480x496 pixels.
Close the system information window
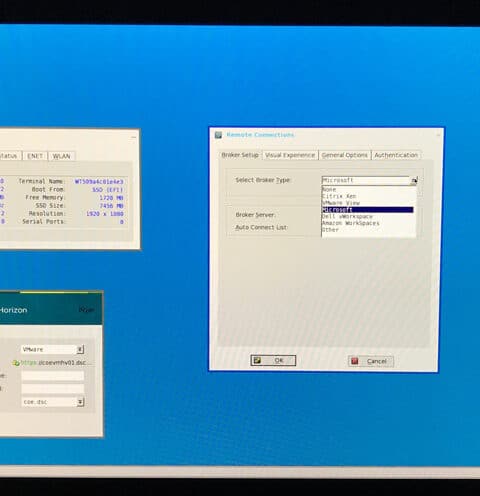(x=134, y=137)
